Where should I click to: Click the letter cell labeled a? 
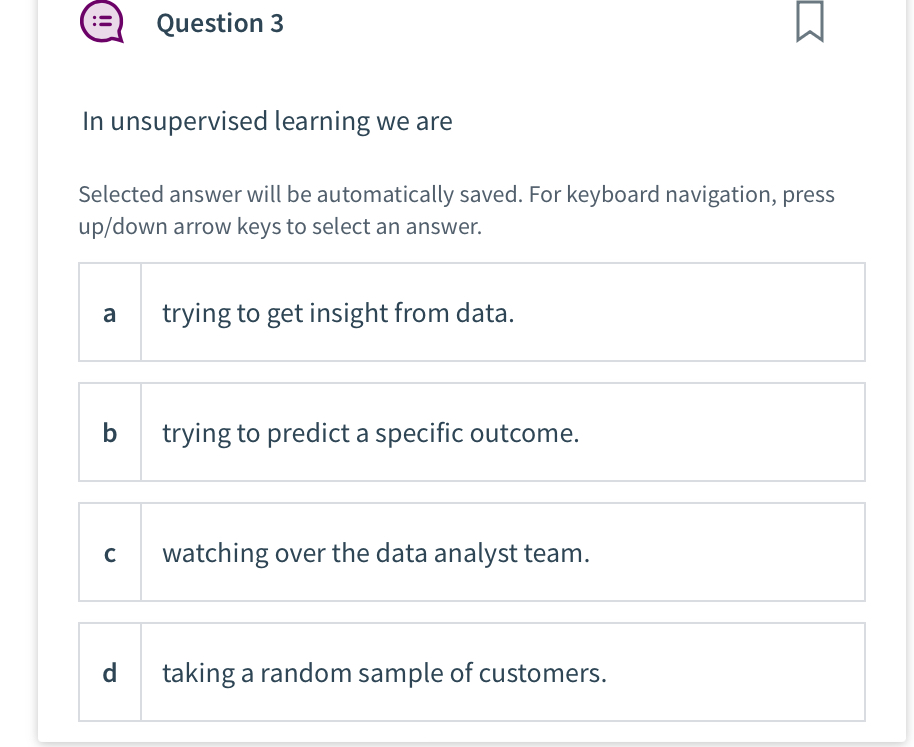click(109, 312)
